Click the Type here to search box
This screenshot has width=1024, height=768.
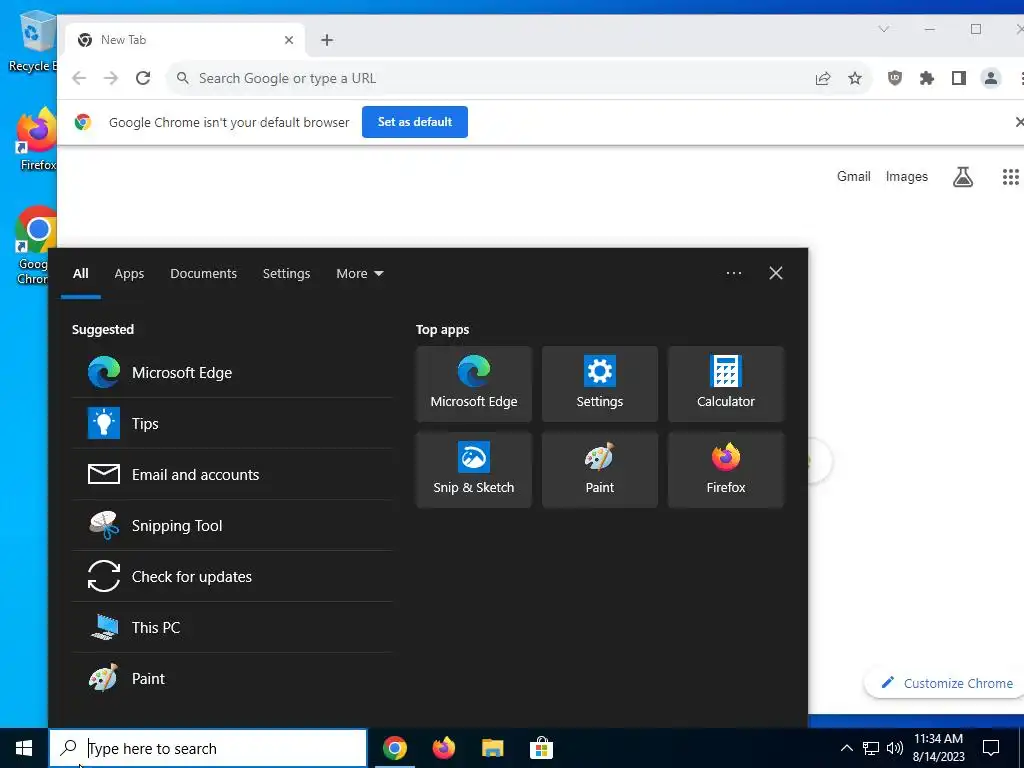(208, 748)
